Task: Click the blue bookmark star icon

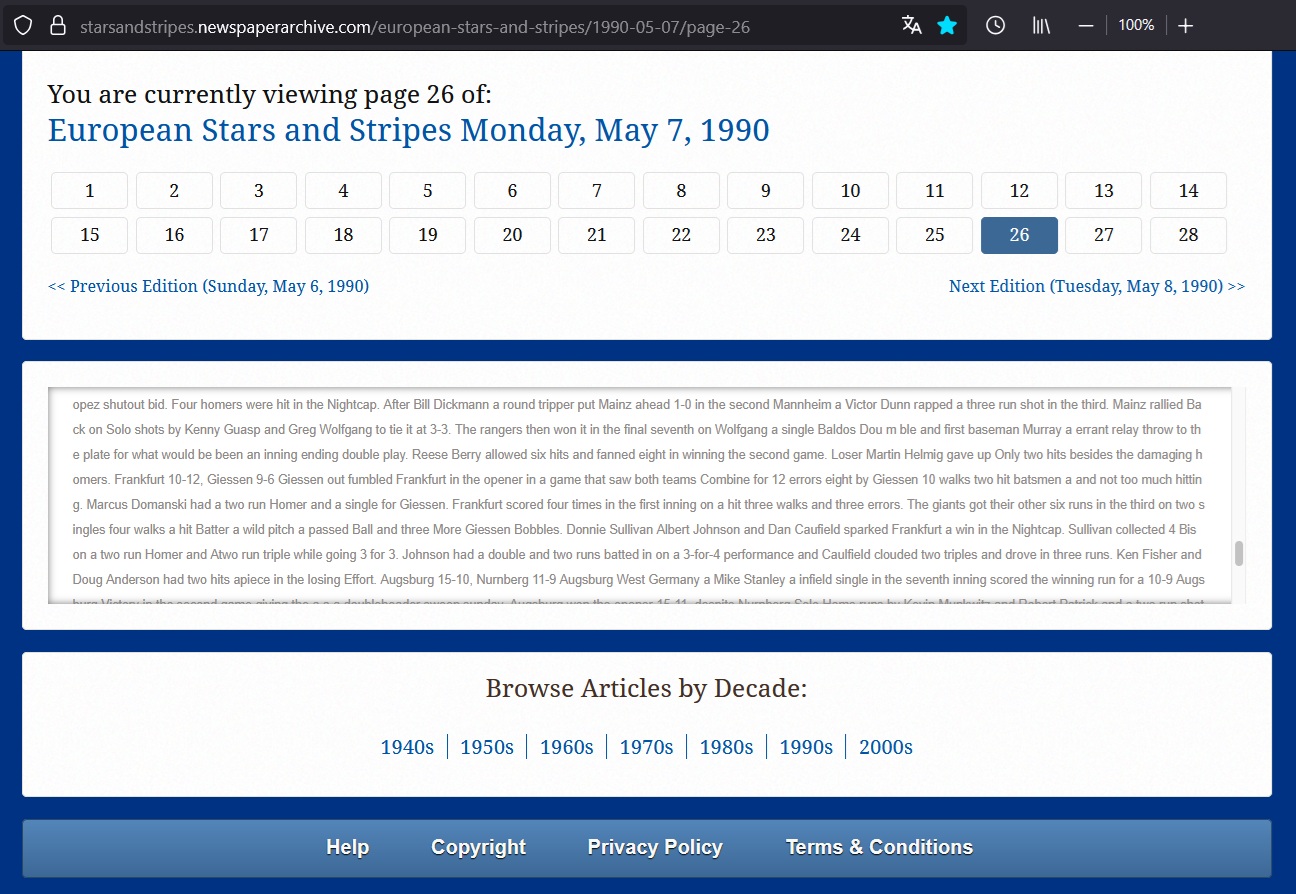Action: [947, 26]
